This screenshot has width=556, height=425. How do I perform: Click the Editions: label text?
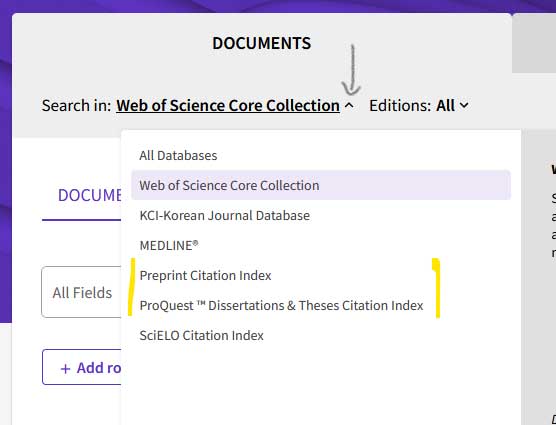(400, 106)
